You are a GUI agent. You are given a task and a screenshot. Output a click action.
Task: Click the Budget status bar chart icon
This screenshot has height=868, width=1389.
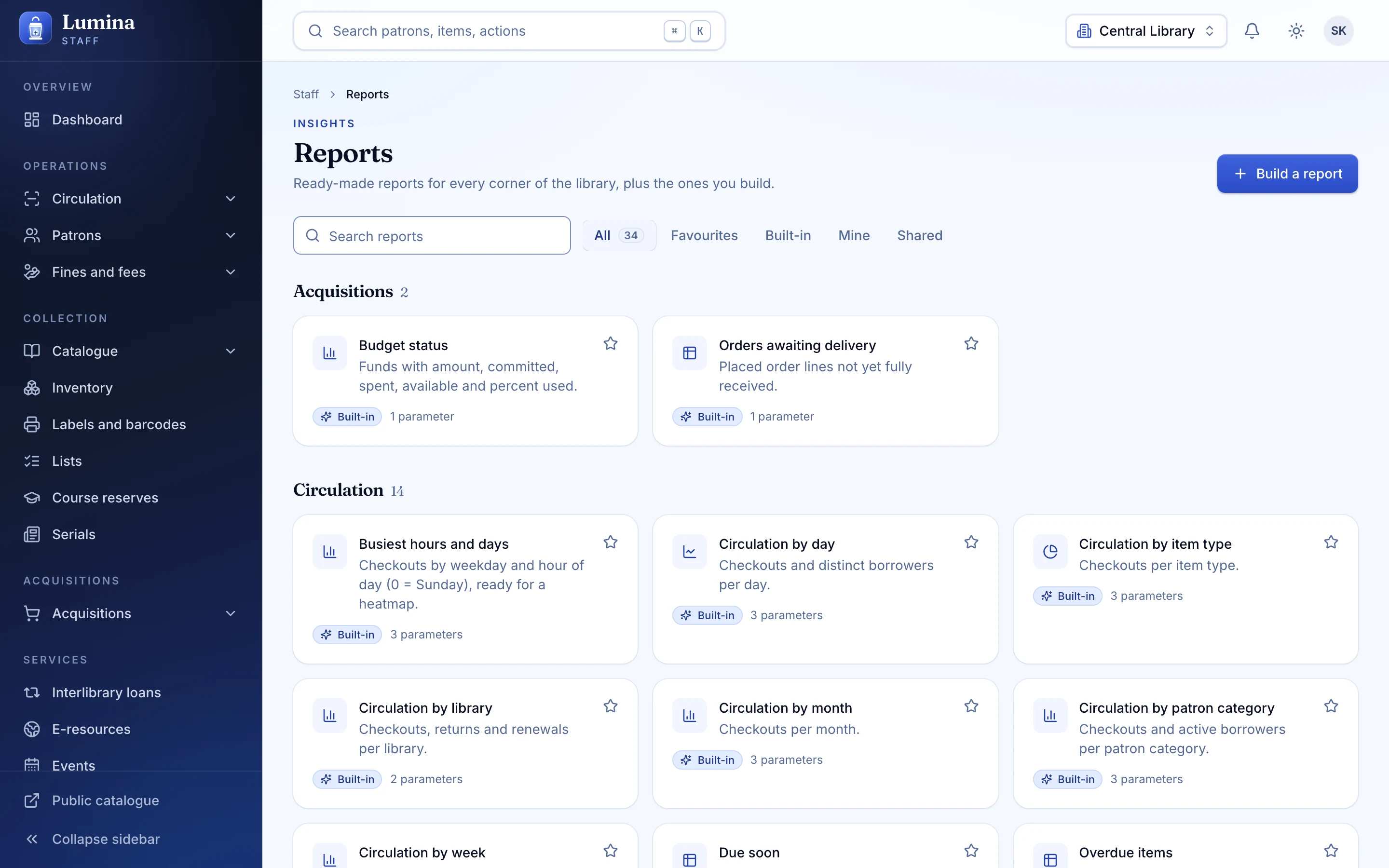coord(329,353)
